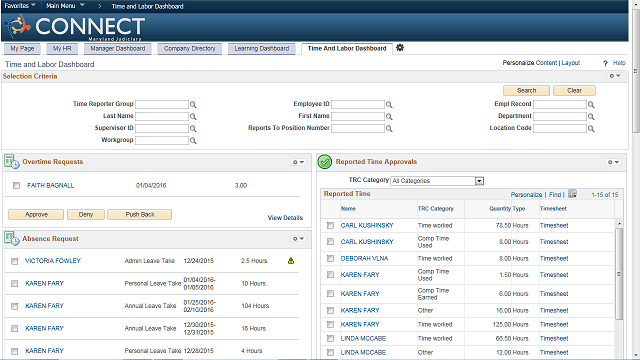Click warning icon on Victoria Fowley's request

click(x=291, y=261)
